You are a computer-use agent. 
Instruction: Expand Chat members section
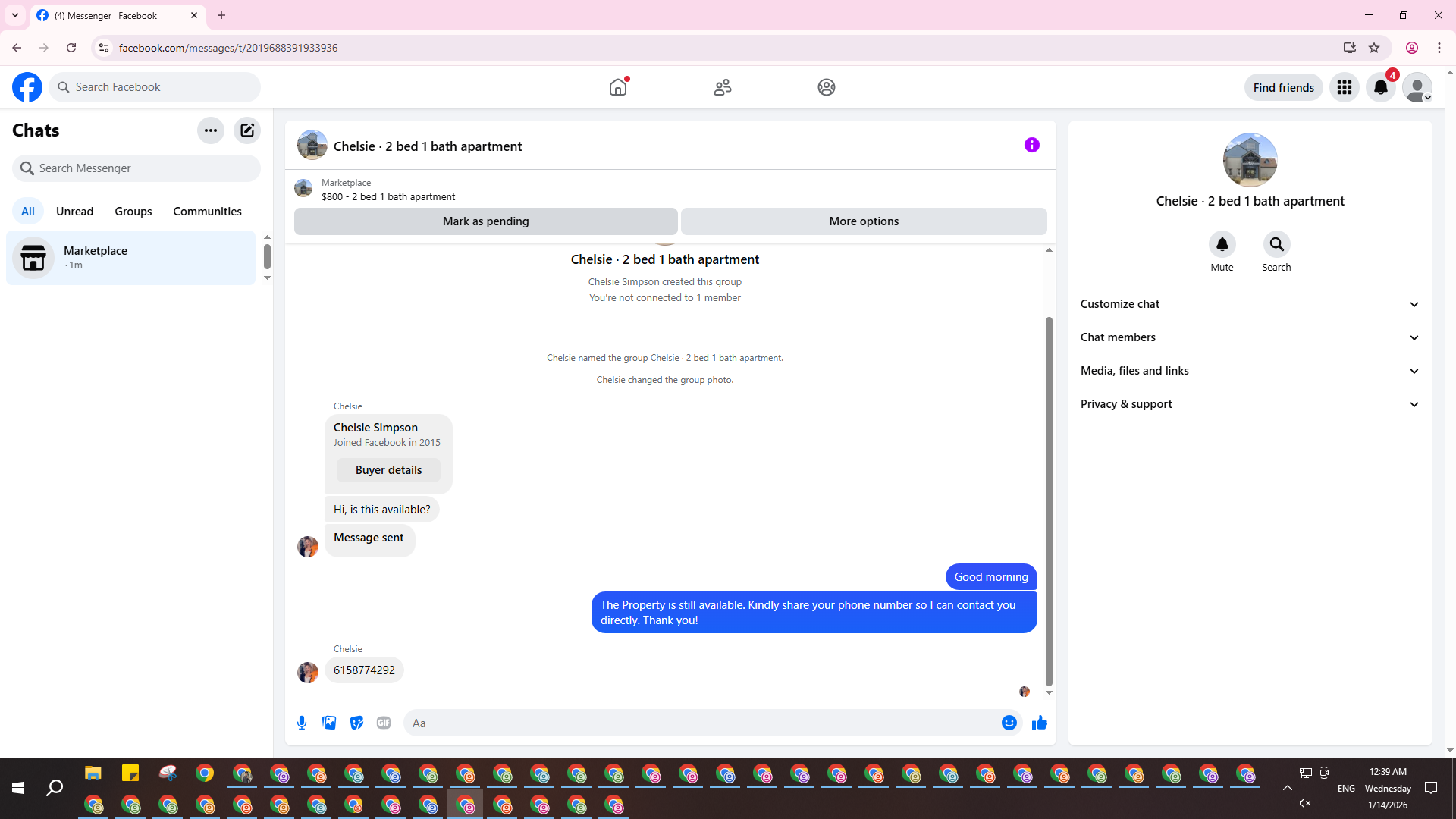1250,337
